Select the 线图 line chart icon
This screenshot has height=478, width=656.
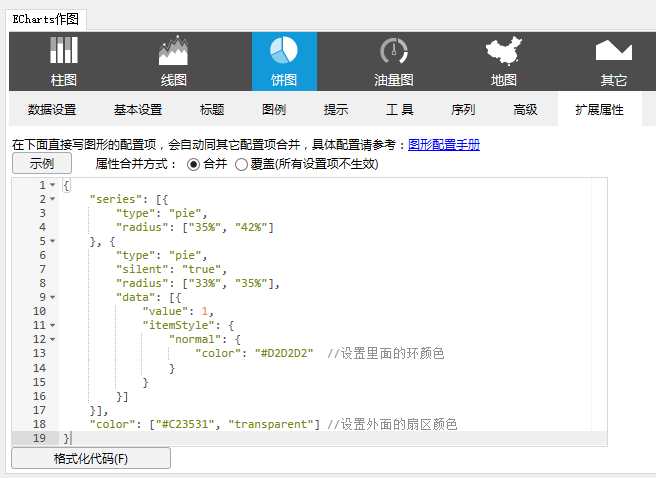point(173,61)
